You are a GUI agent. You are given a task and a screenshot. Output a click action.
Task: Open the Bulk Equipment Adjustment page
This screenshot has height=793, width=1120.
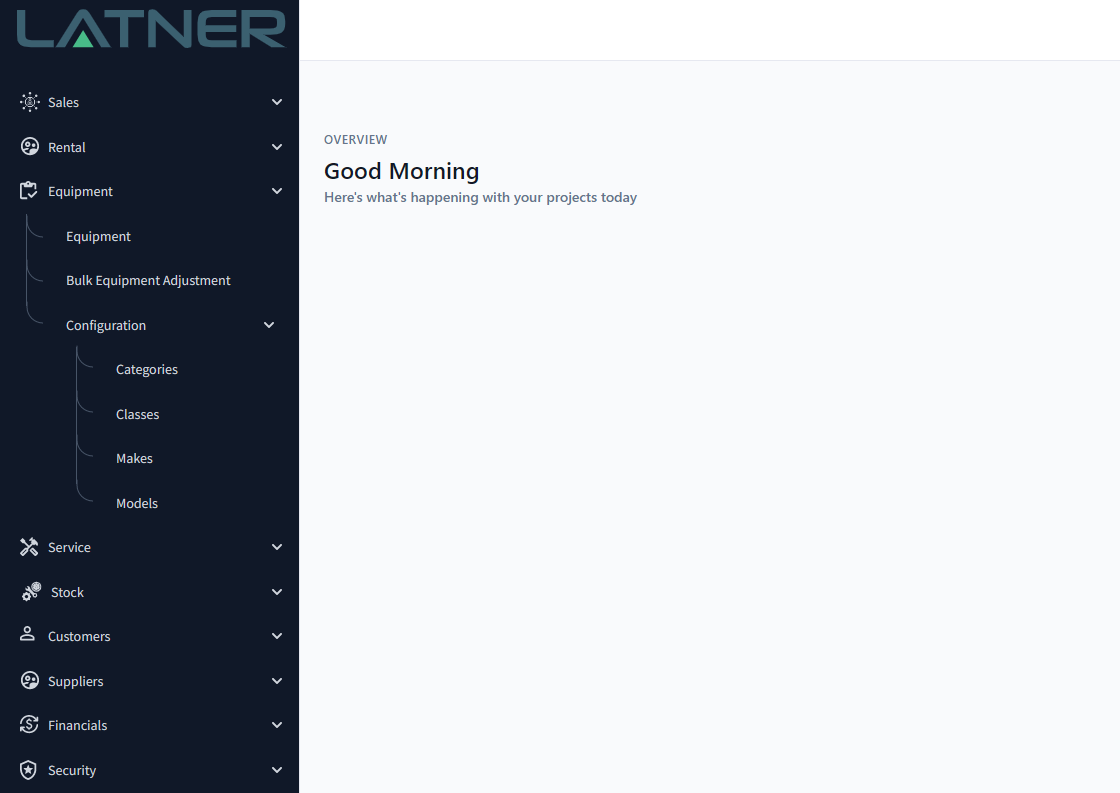tap(148, 281)
